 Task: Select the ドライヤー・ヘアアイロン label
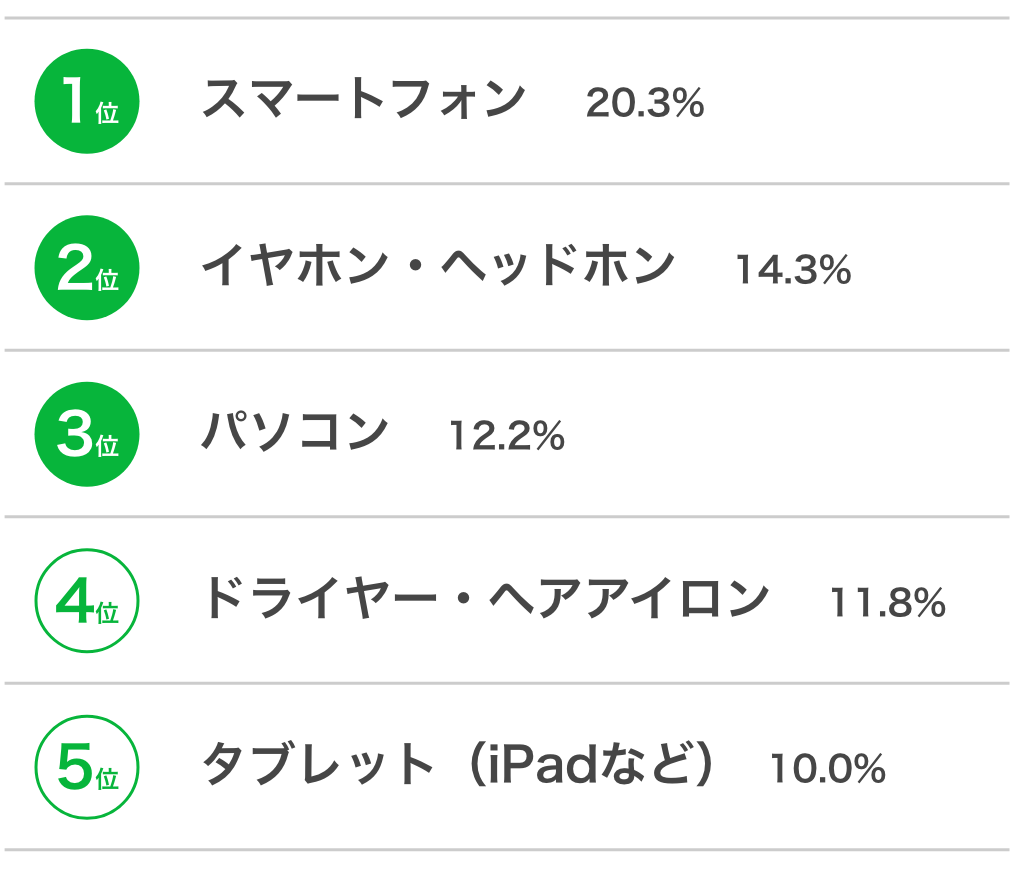[x=486, y=598]
